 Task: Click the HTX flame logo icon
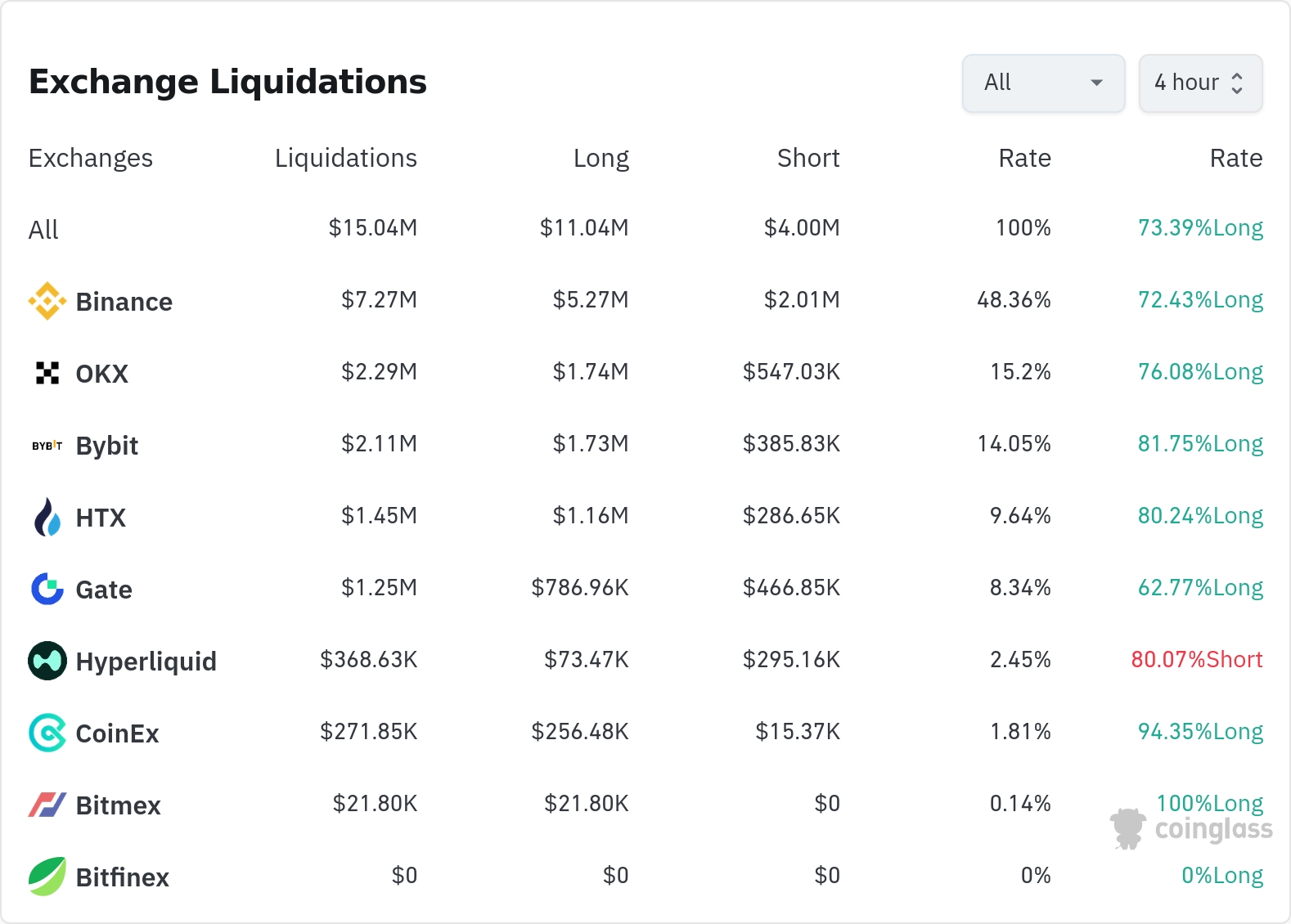47,517
